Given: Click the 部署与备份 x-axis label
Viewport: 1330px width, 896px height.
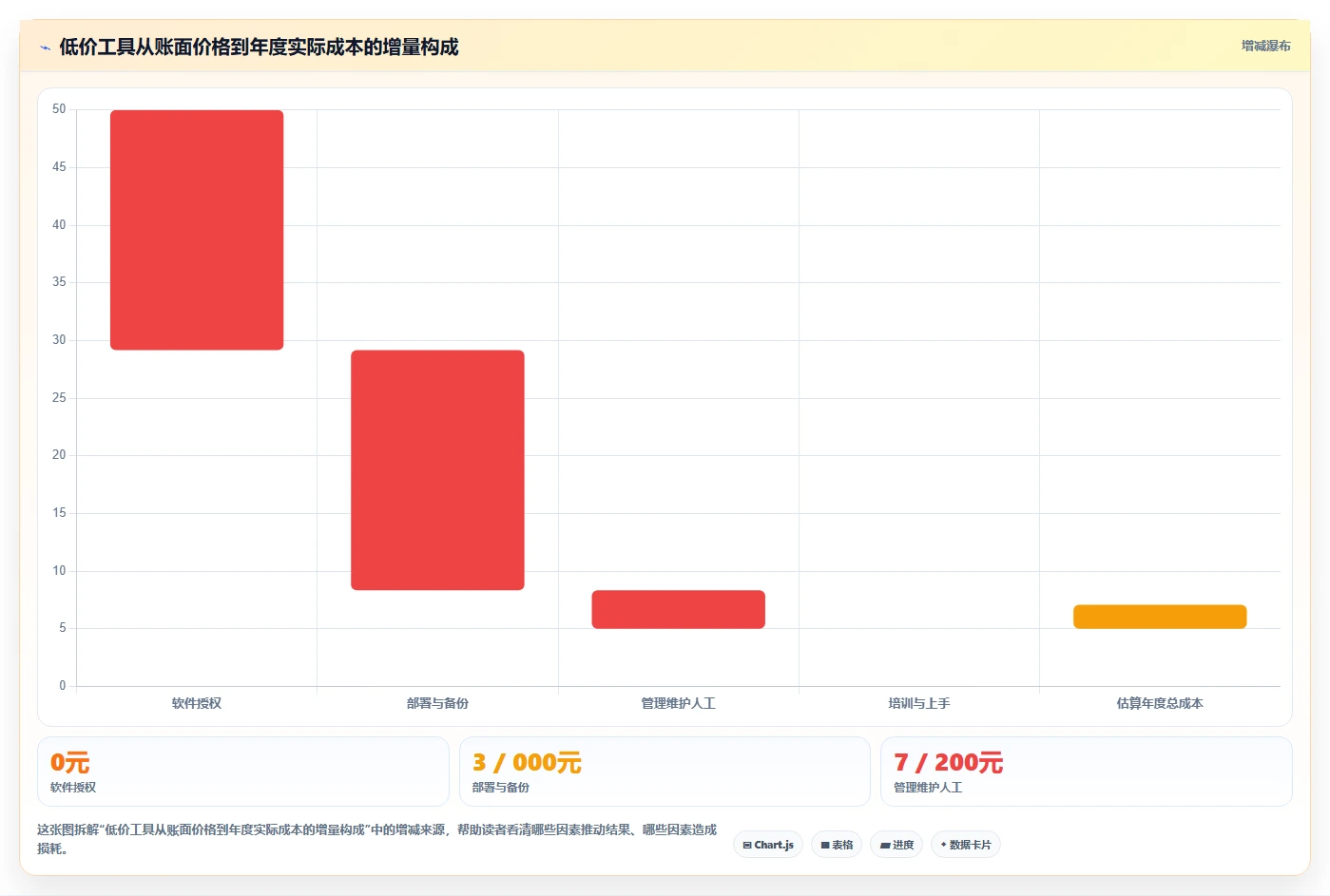Looking at the screenshot, I should [437, 703].
